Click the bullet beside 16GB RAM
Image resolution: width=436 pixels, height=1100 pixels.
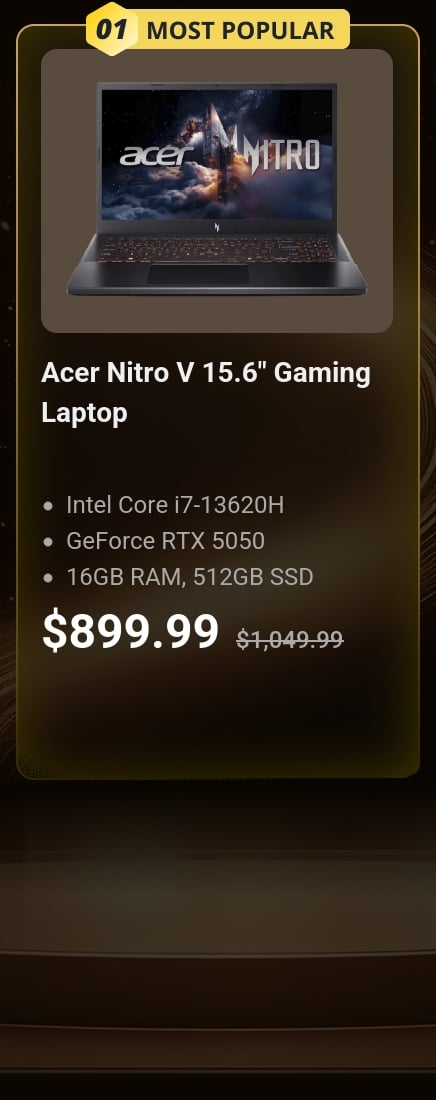point(48,578)
